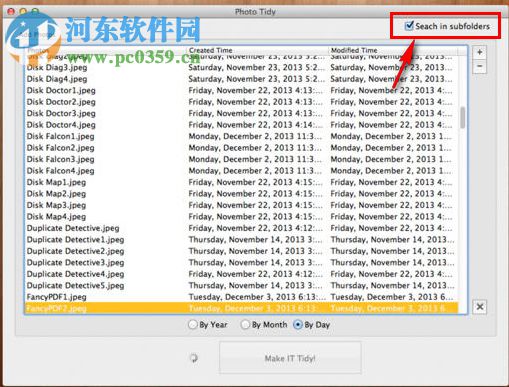Select the Duplicate Detective4.jpeg row

point(241,274)
